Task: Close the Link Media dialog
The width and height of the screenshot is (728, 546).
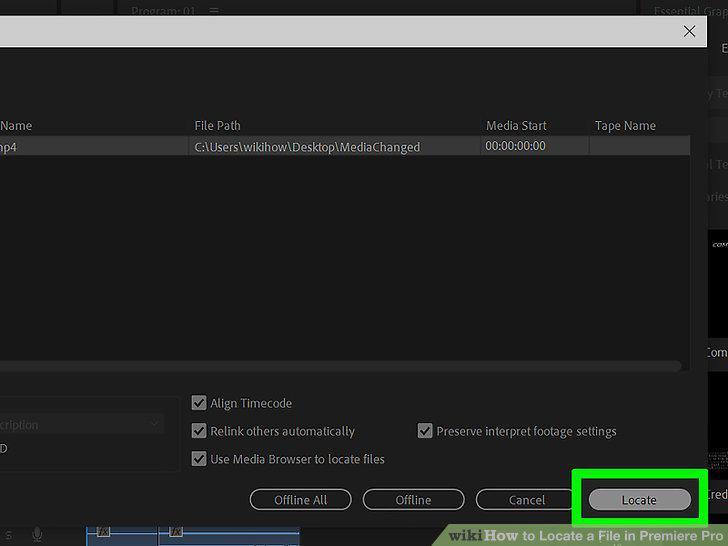Action: coord(689,31)
